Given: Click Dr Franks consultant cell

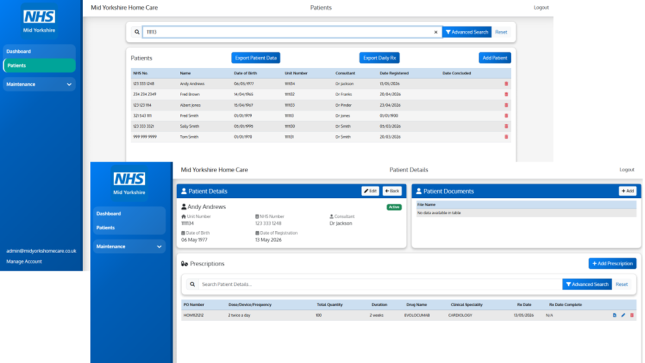Looking at the screenshot, I should coord(343,94).
